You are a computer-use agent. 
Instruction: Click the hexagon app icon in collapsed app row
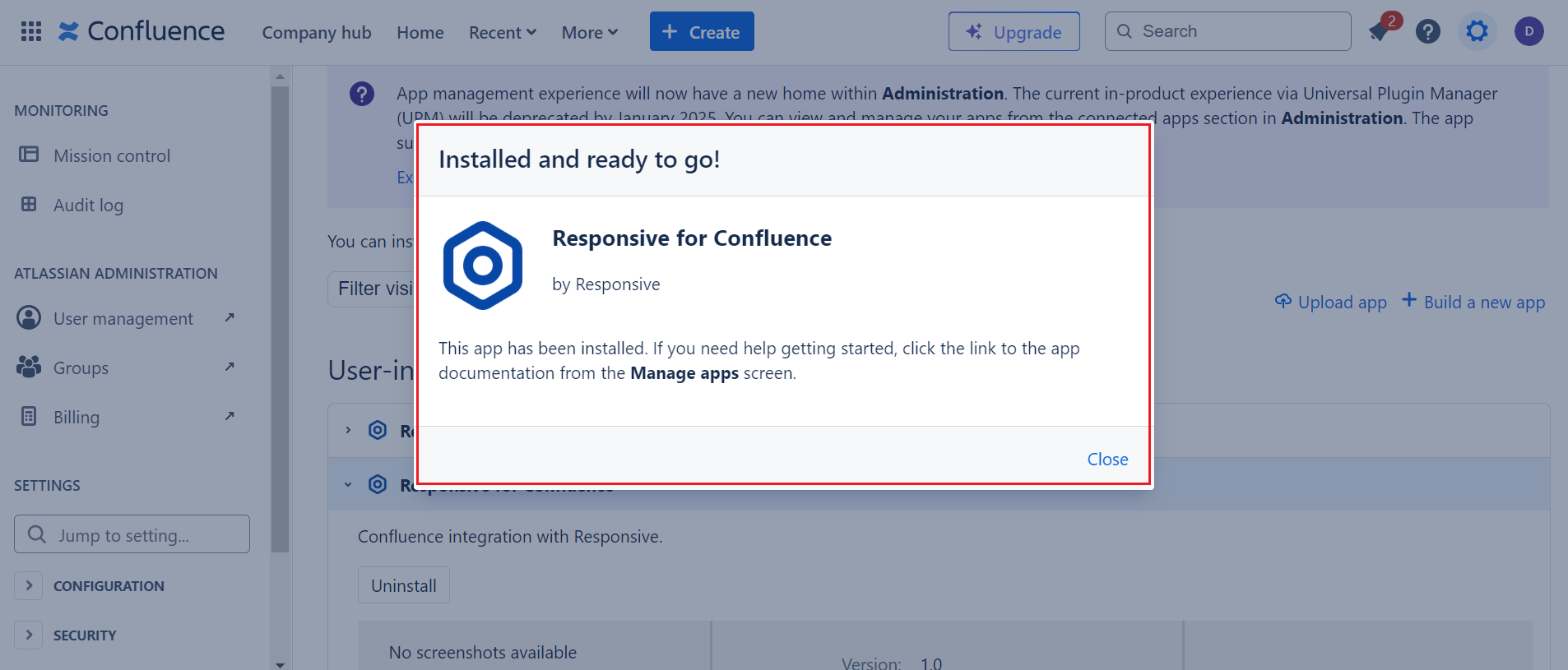[x=378, y=430]
